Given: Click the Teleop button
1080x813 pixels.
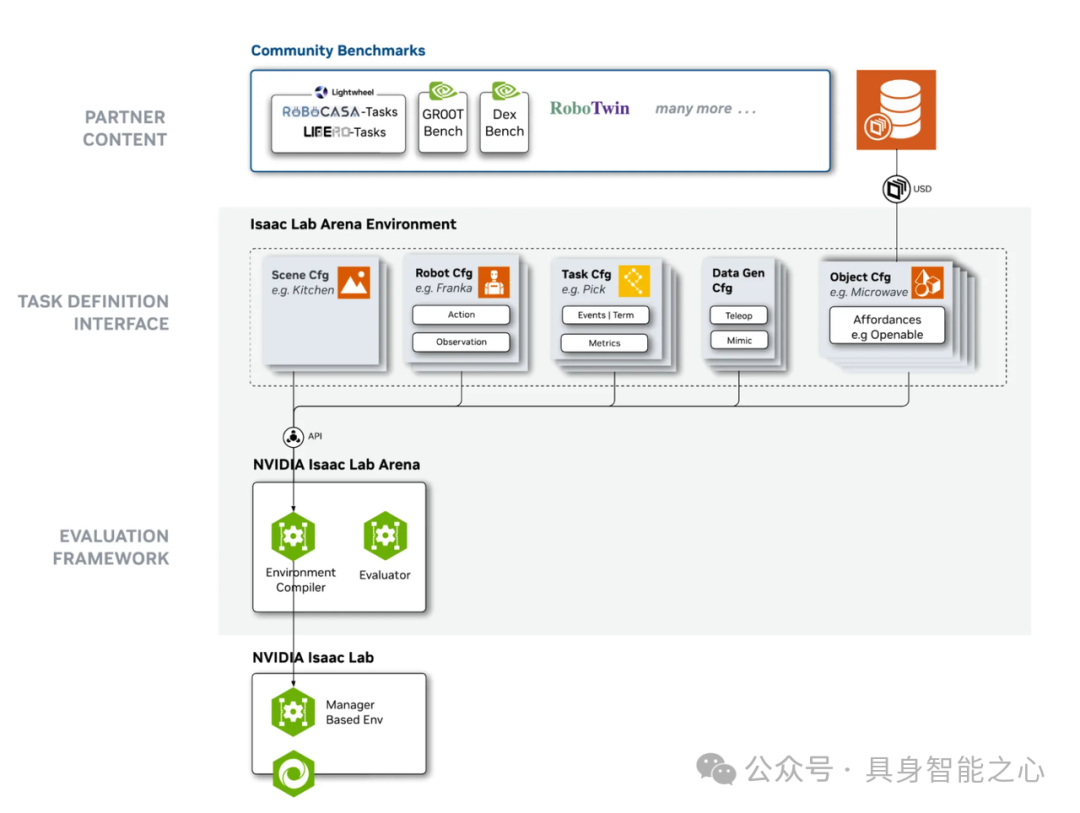Looking at the screenshot, I should [x=739, y=315].
